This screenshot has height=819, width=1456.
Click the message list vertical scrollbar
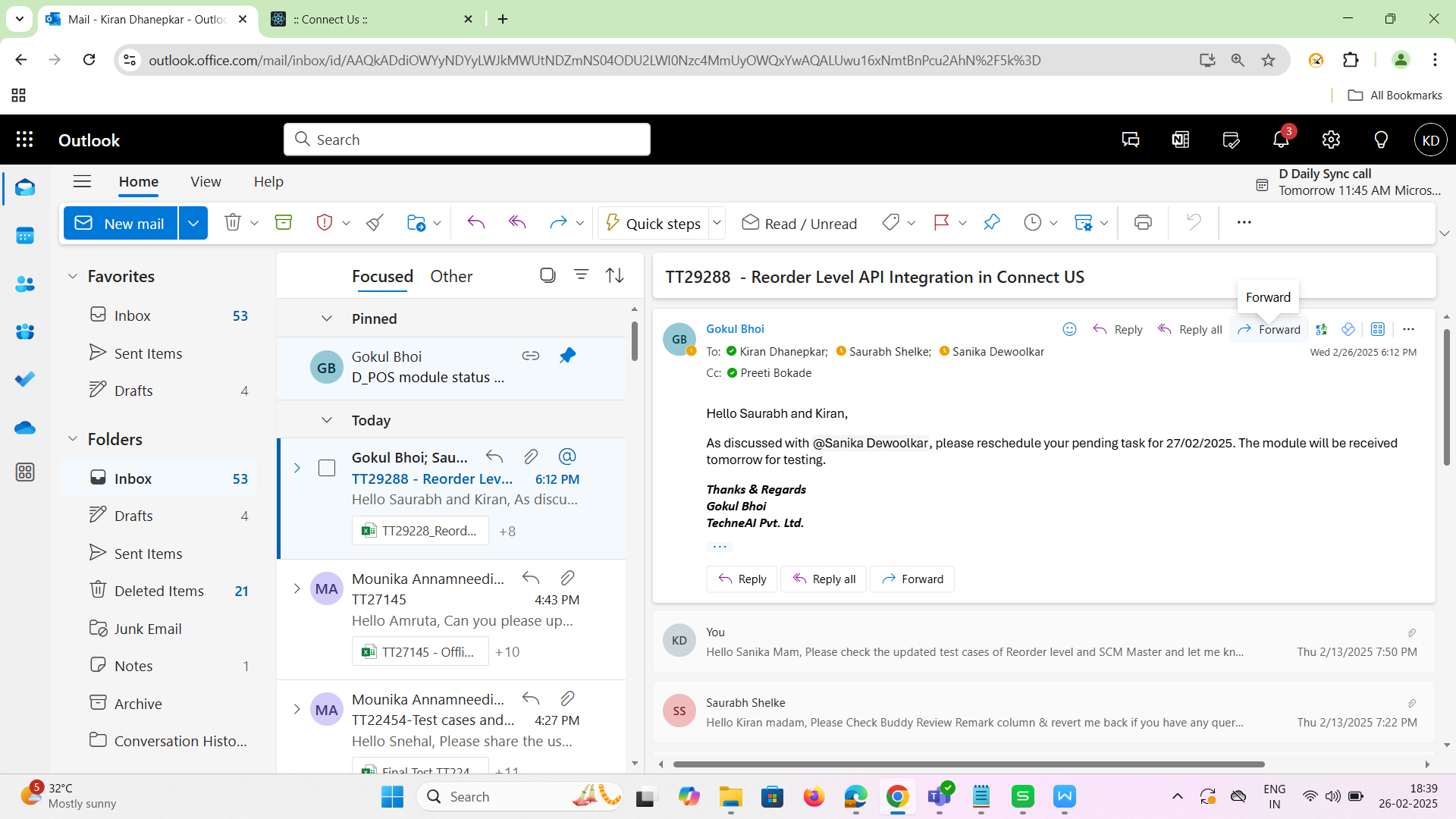[635, 341]
